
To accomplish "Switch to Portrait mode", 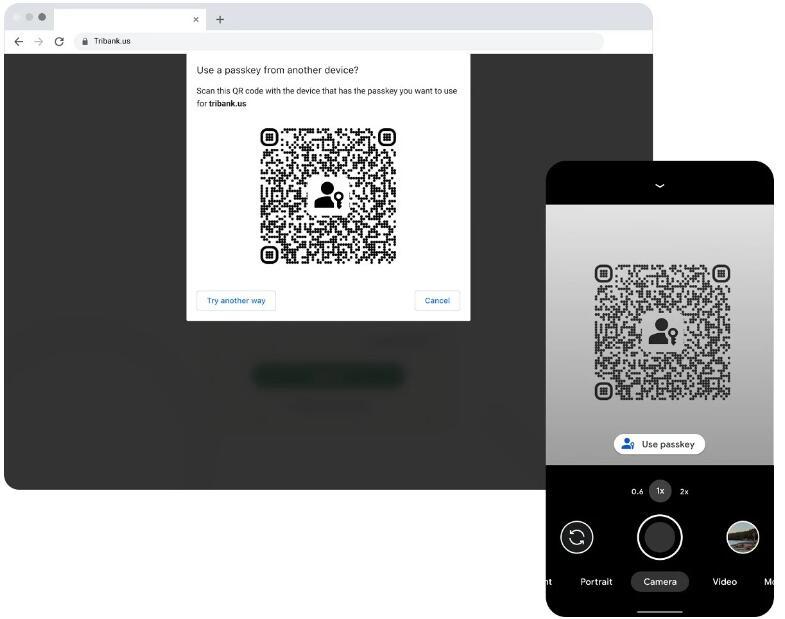I will 596,582.
